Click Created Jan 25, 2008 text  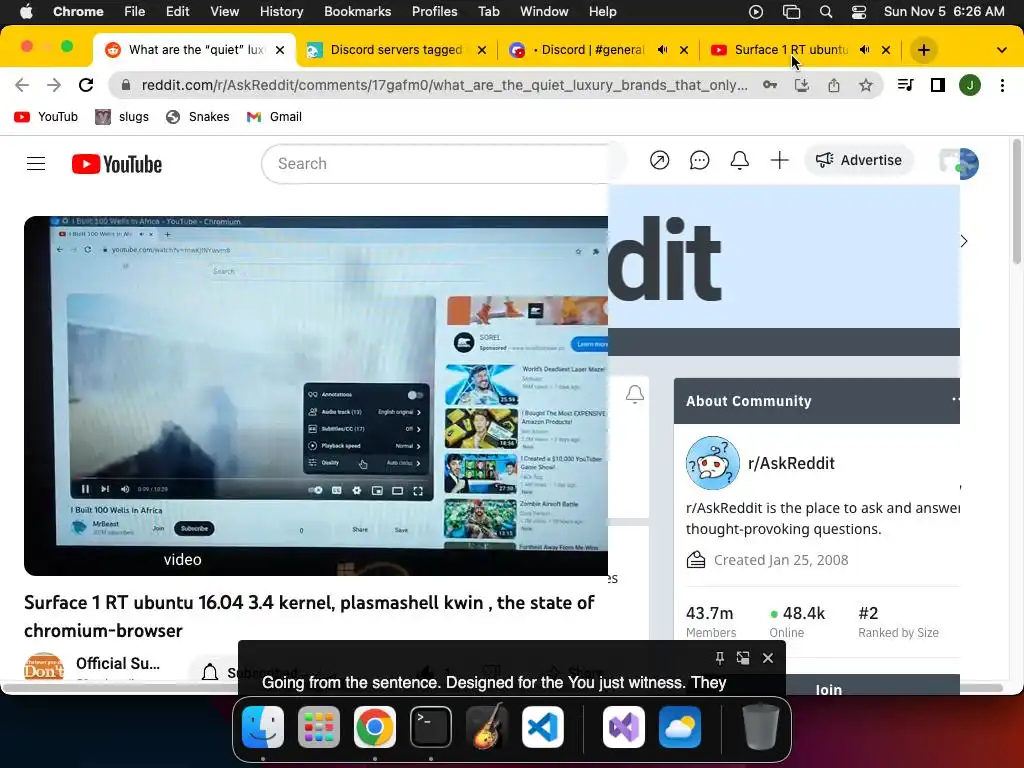click(781, 560)
